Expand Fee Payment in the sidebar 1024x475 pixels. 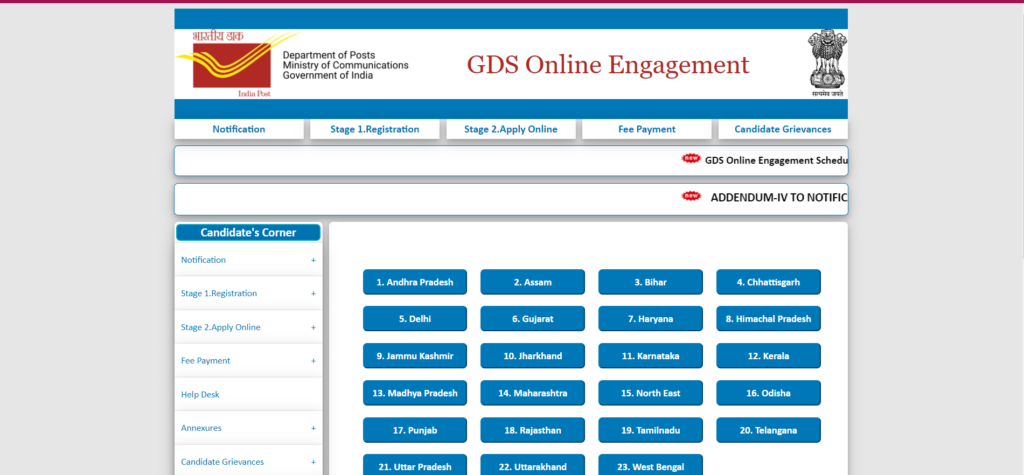[x=313, y=361]
